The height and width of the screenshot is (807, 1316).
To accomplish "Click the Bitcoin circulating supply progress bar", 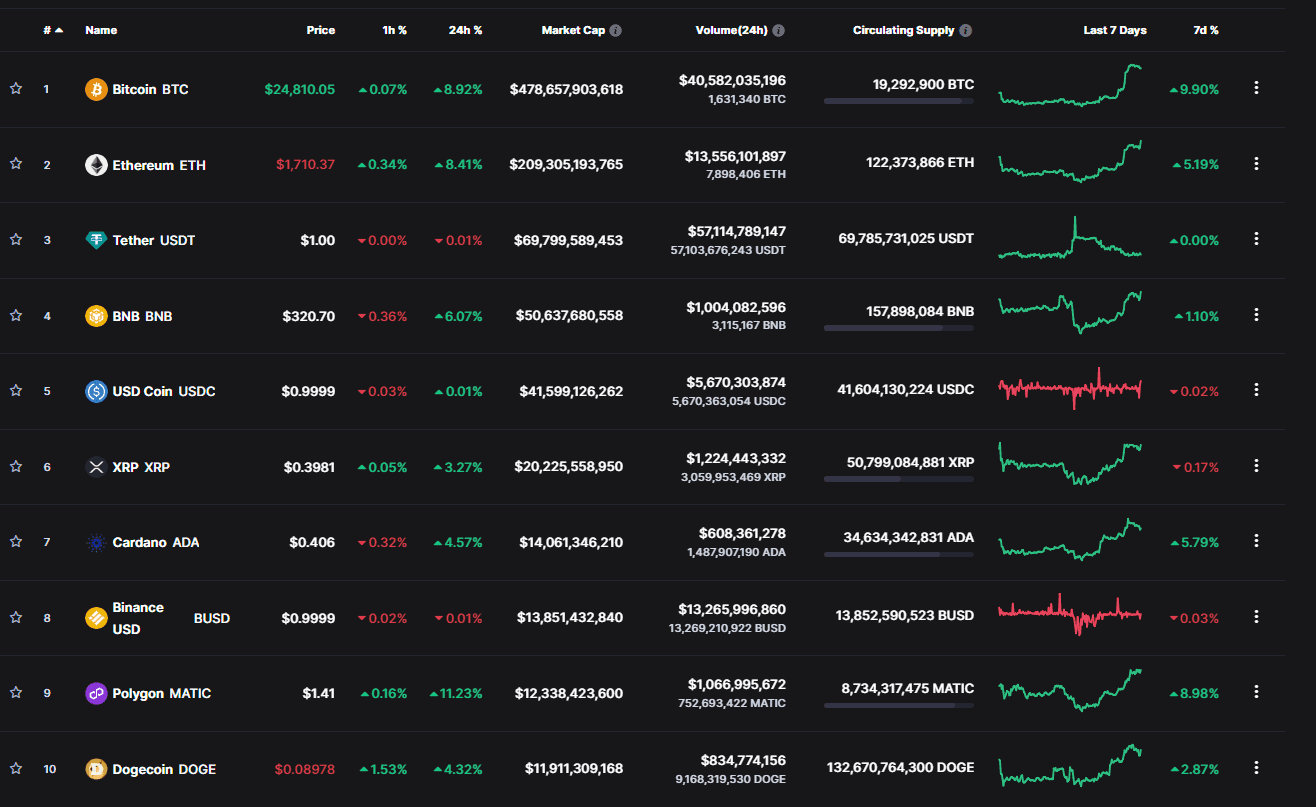I will point(898,101).
